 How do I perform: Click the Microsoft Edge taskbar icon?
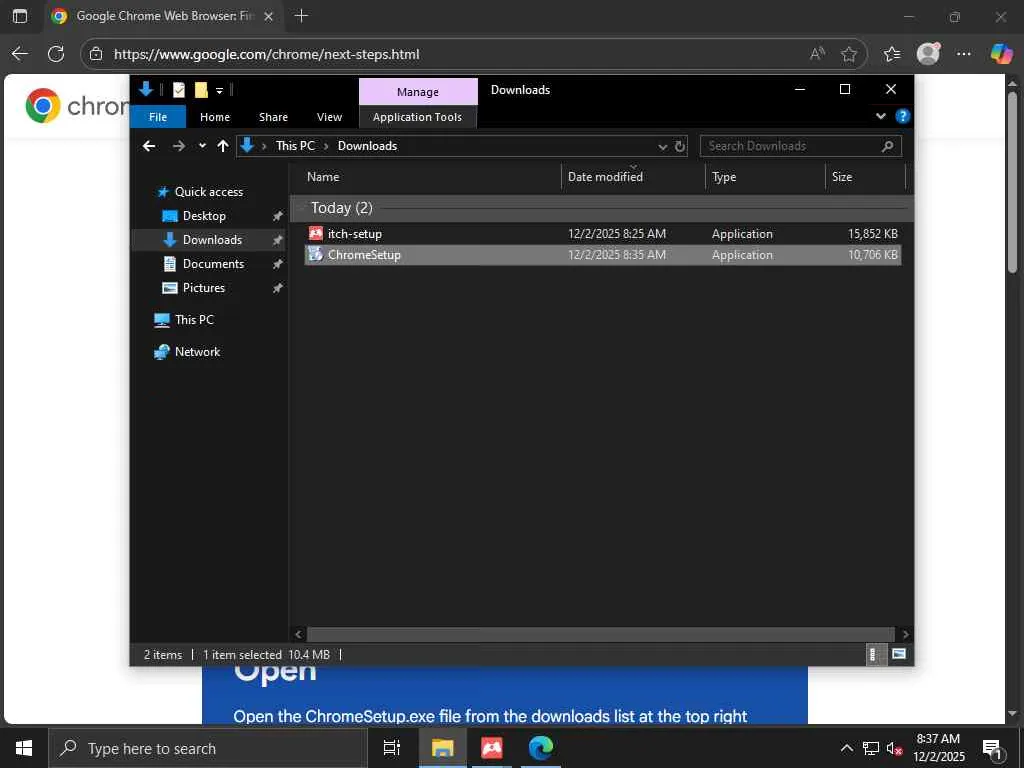click(541, 748)
